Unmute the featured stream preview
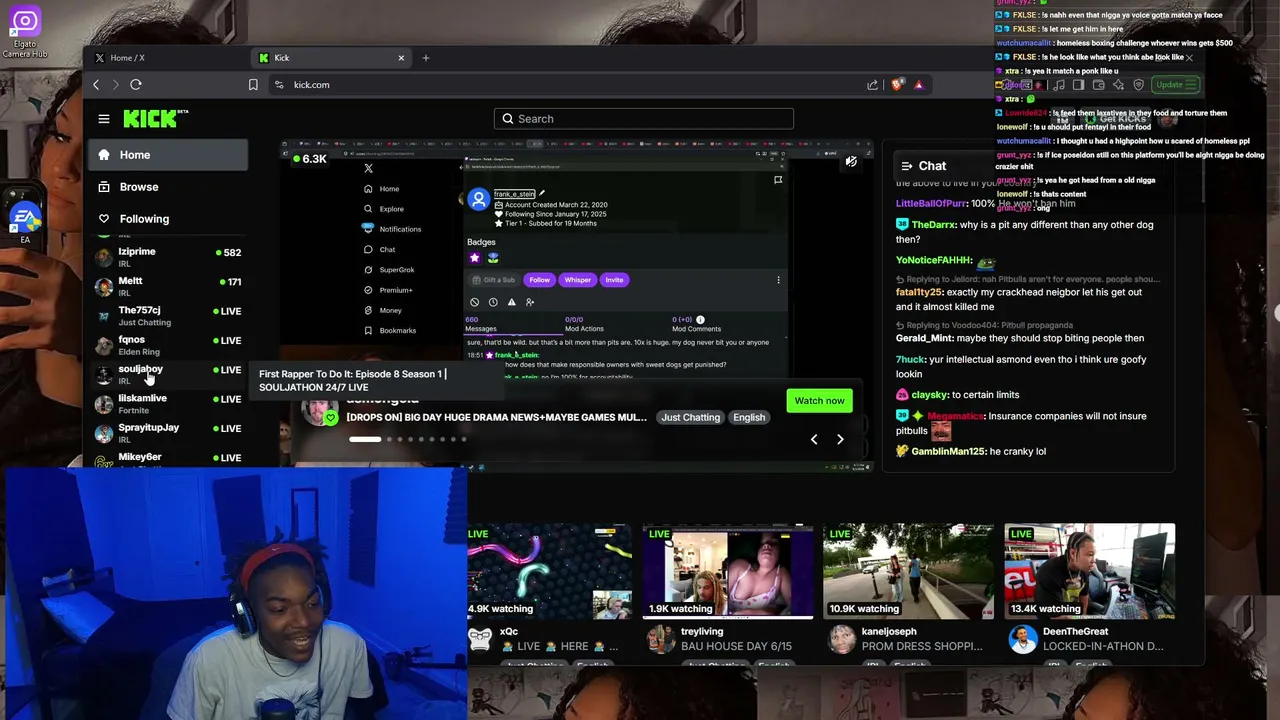 pyautogui.click(x=851, y=161)
